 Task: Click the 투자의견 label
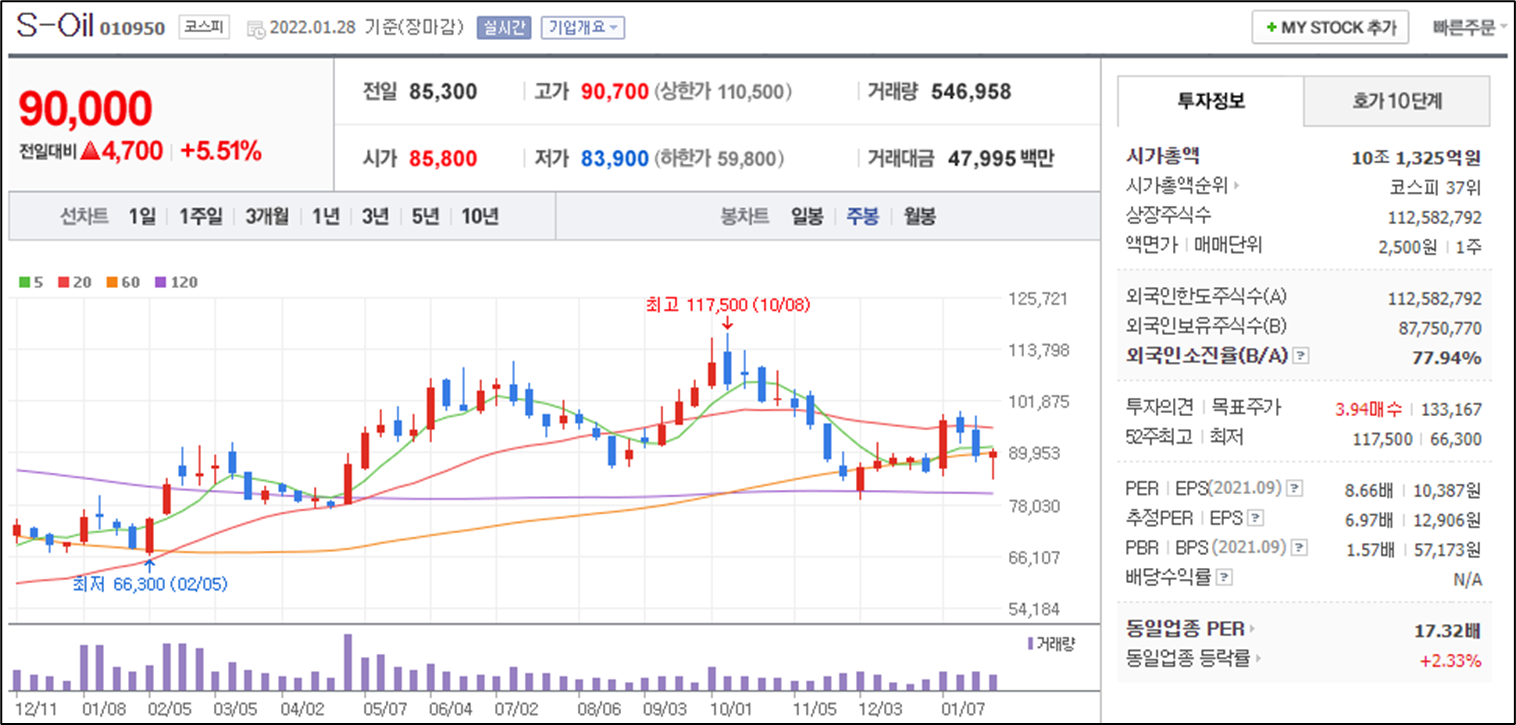pos(1159,408)
